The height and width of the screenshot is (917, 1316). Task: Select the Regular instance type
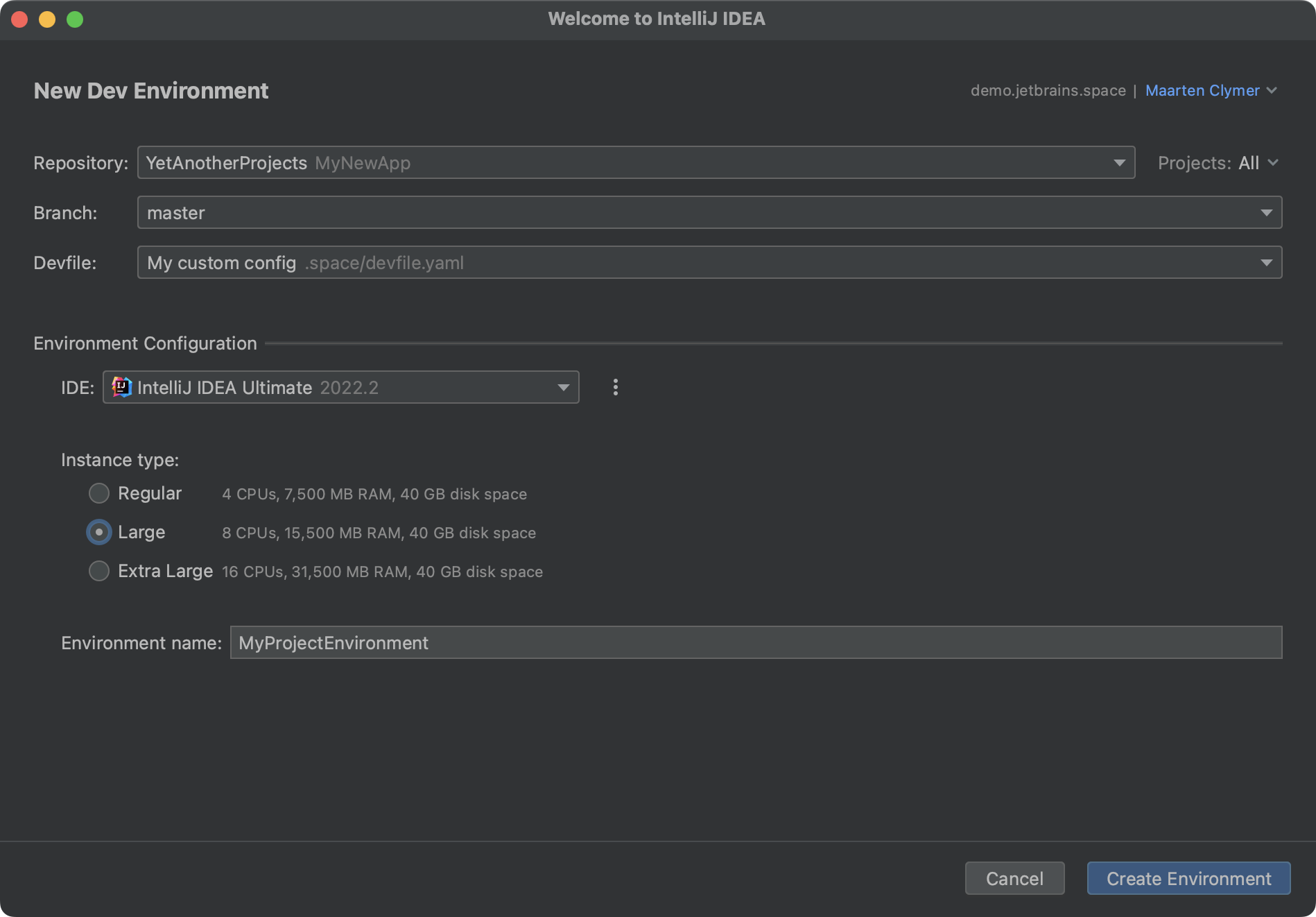click(99, 493)
